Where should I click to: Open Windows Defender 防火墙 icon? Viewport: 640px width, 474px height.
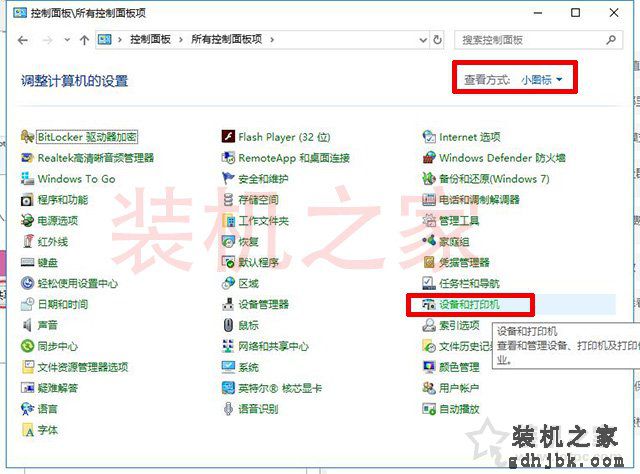coord(429,158)
